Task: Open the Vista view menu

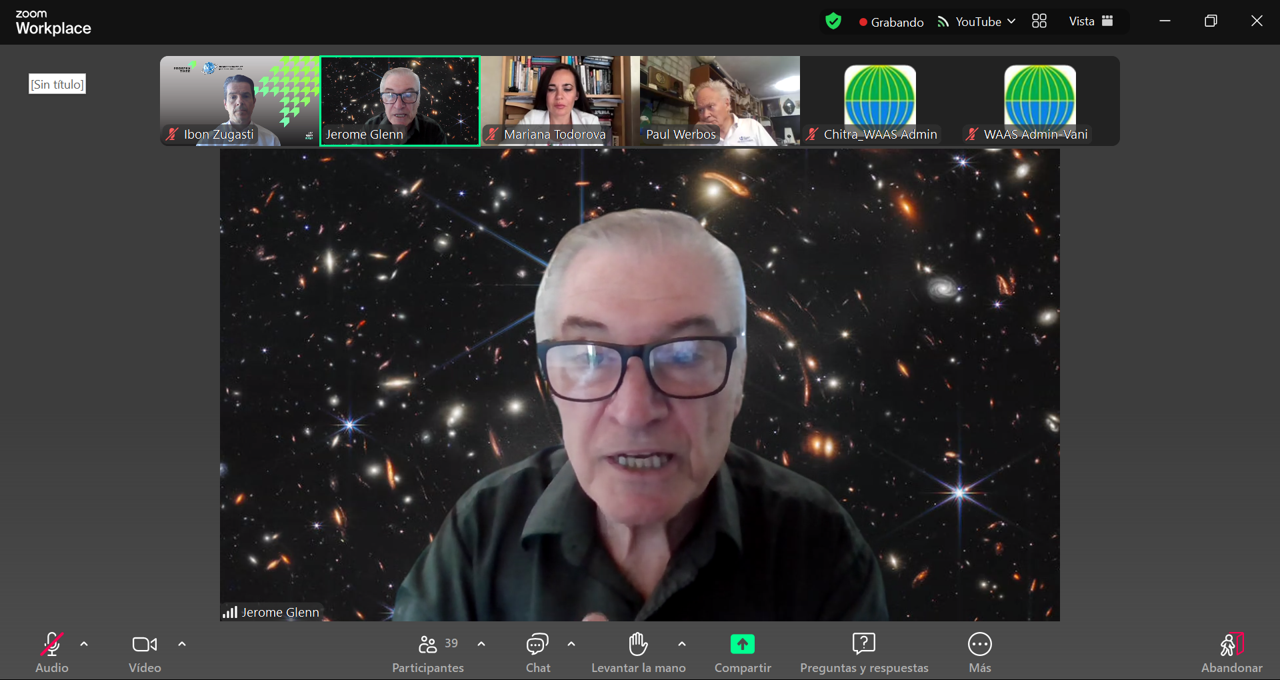Action: click(x=1091, y=21)
